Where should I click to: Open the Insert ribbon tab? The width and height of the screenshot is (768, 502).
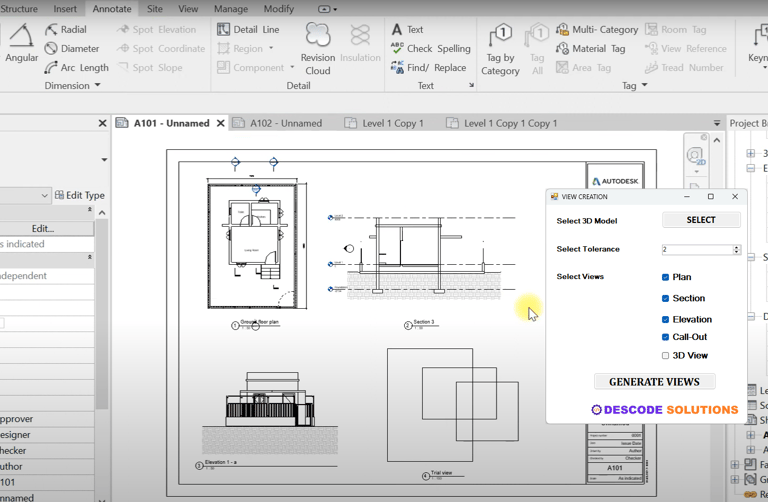point(65,9)
